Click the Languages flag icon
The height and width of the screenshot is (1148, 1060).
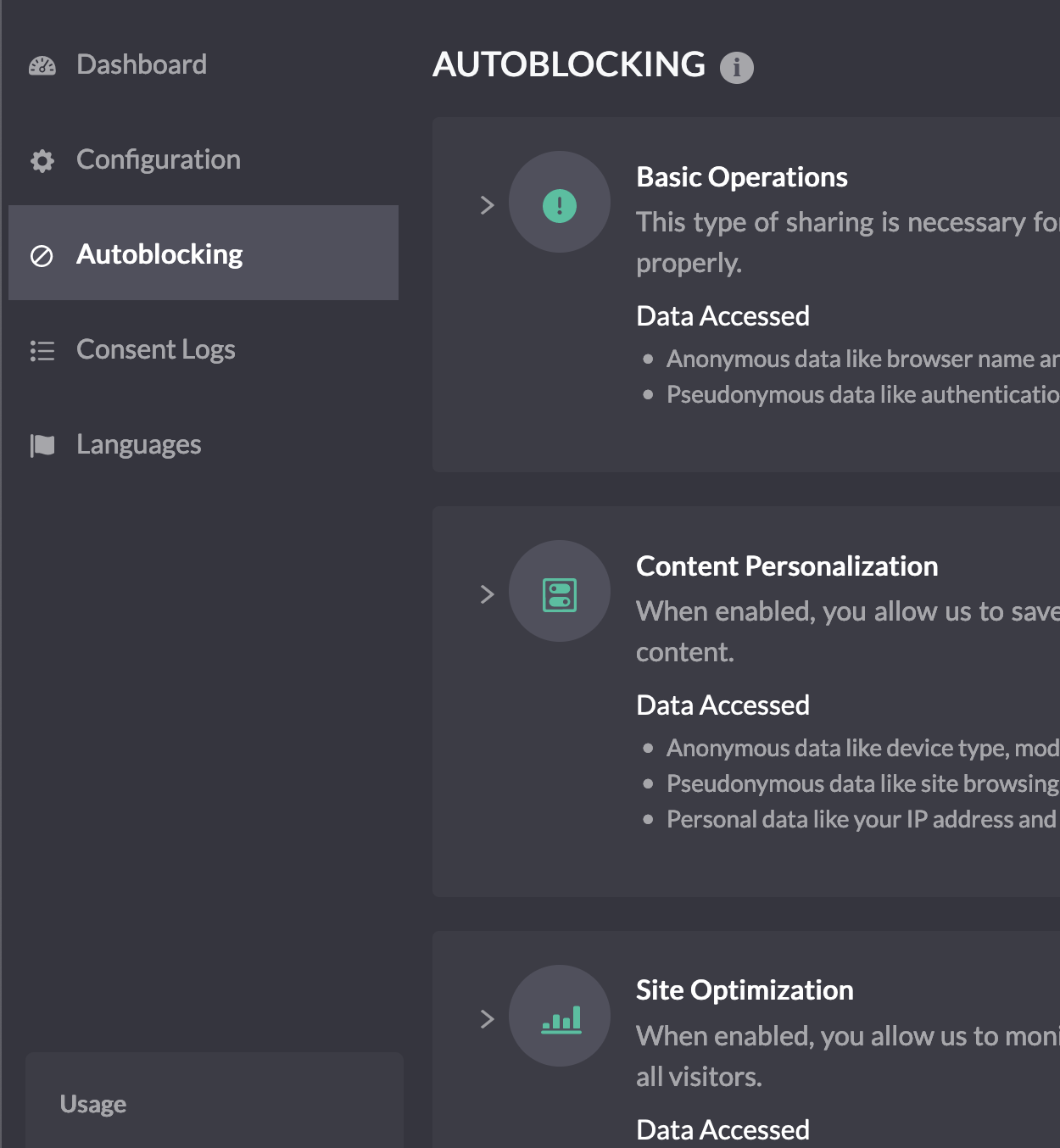pos(42,445)
